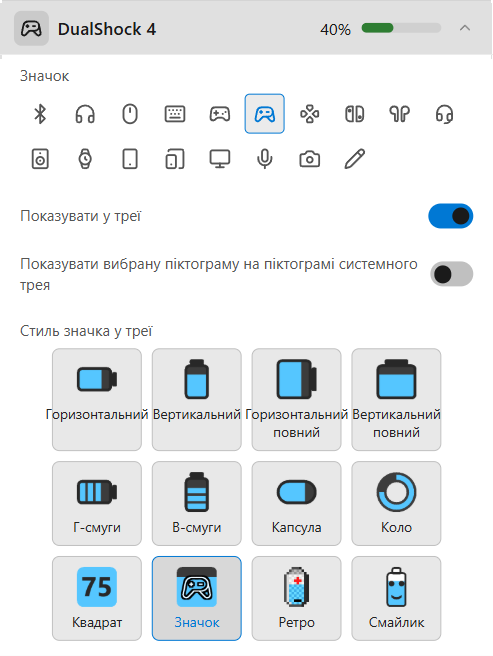The width and height of the screenshot is (493, 656).
Task: Turn off 'Показувати у треї' switch
Action: coord(451,216)
